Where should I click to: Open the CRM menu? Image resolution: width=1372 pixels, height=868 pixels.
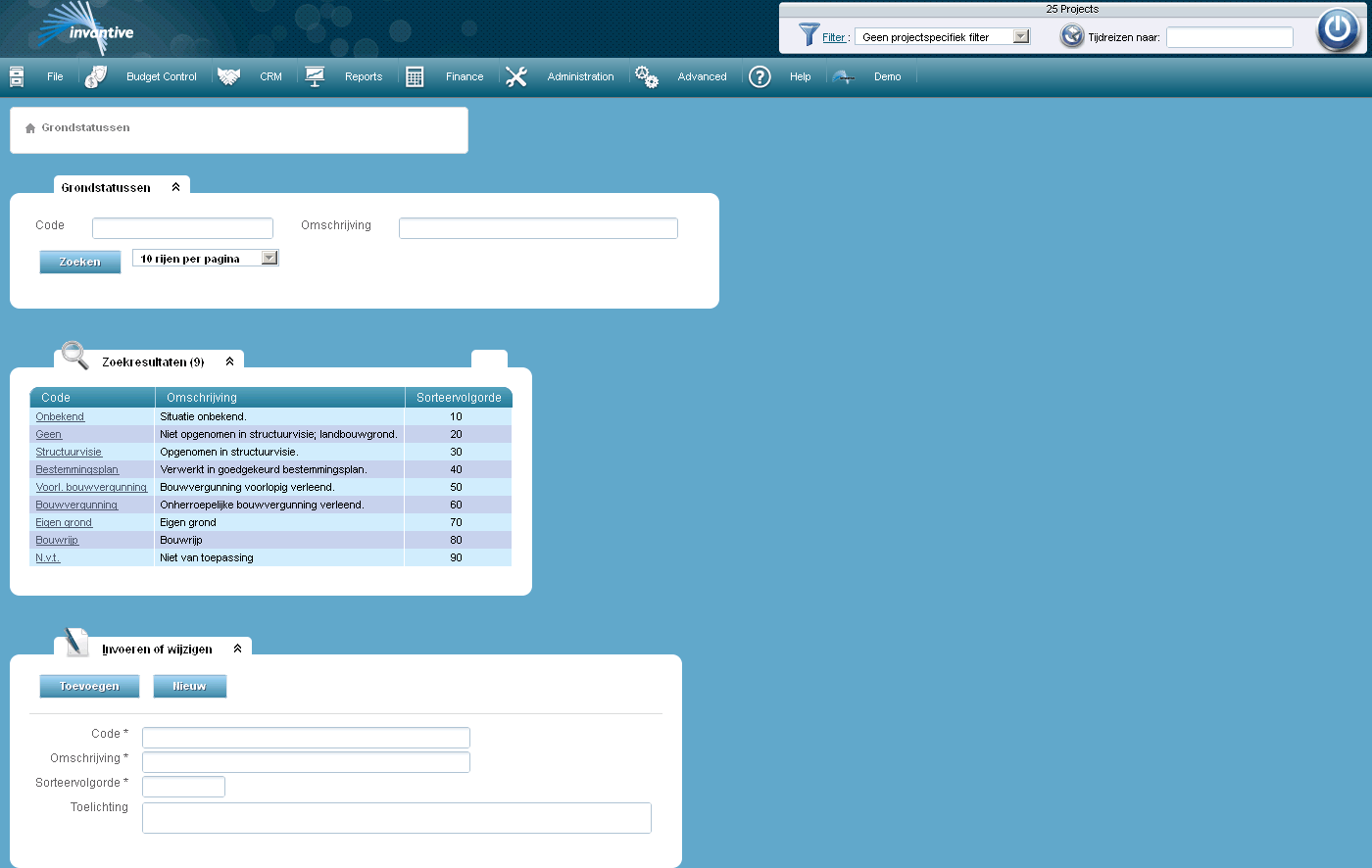(x=270, y=76)
